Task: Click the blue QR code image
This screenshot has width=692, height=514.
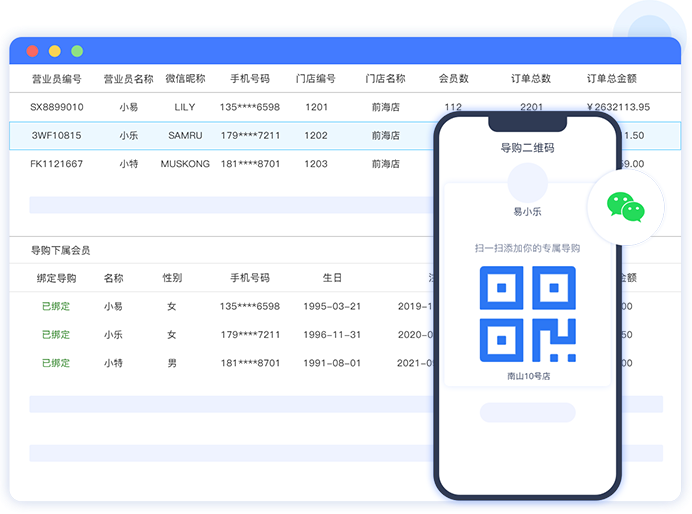Action: (527, 313)
